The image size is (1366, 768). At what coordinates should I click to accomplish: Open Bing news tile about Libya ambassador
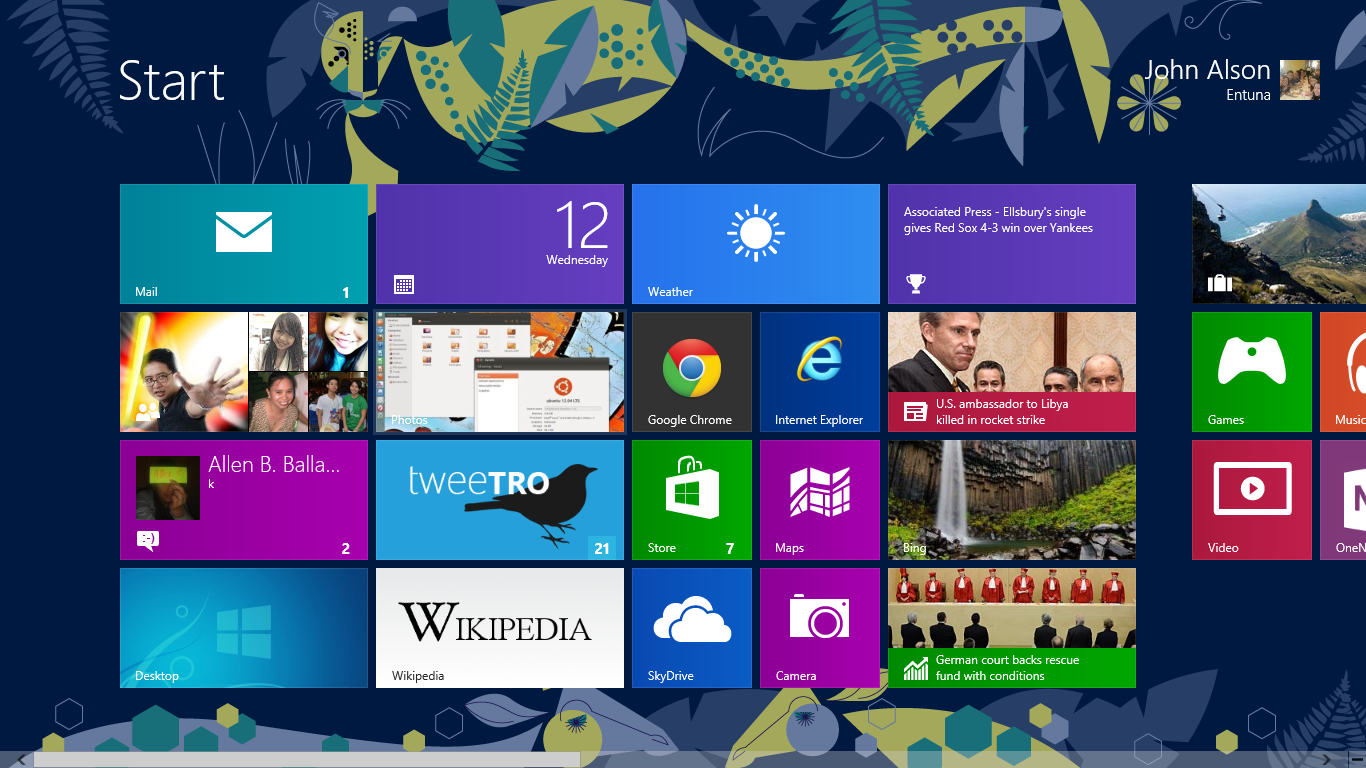(x=1011, y=371)
